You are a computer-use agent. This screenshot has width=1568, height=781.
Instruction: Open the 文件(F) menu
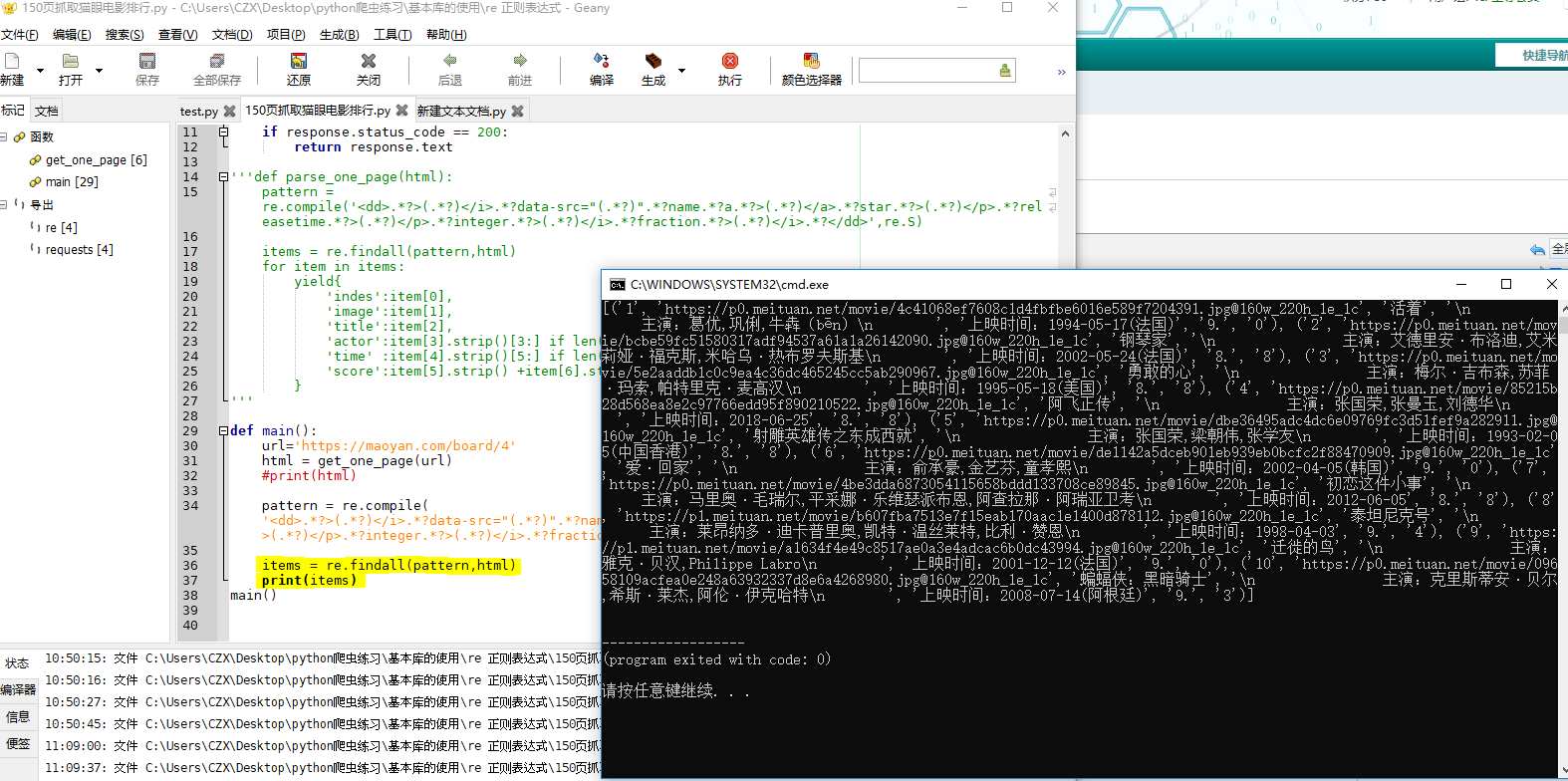point(20,35)
